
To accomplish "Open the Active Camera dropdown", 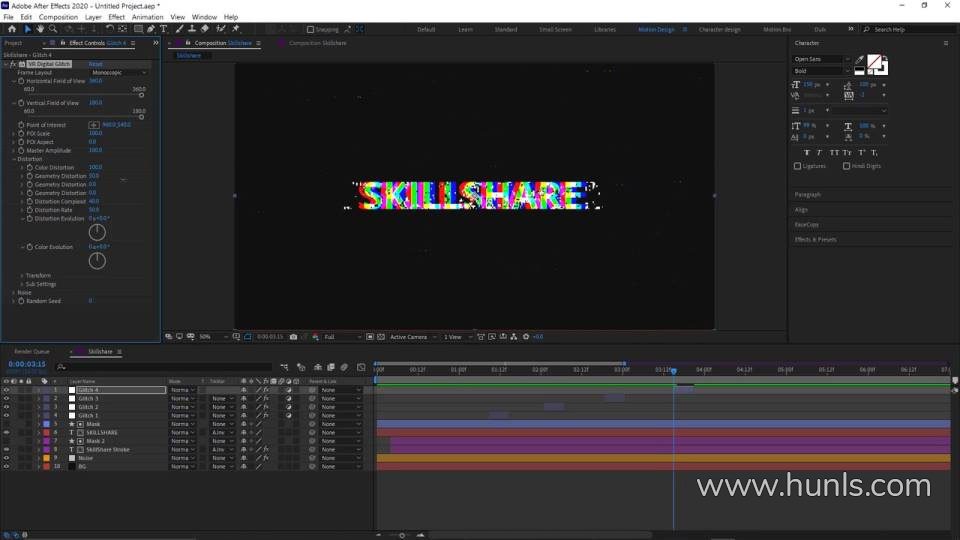I will (x=413, y=337).
